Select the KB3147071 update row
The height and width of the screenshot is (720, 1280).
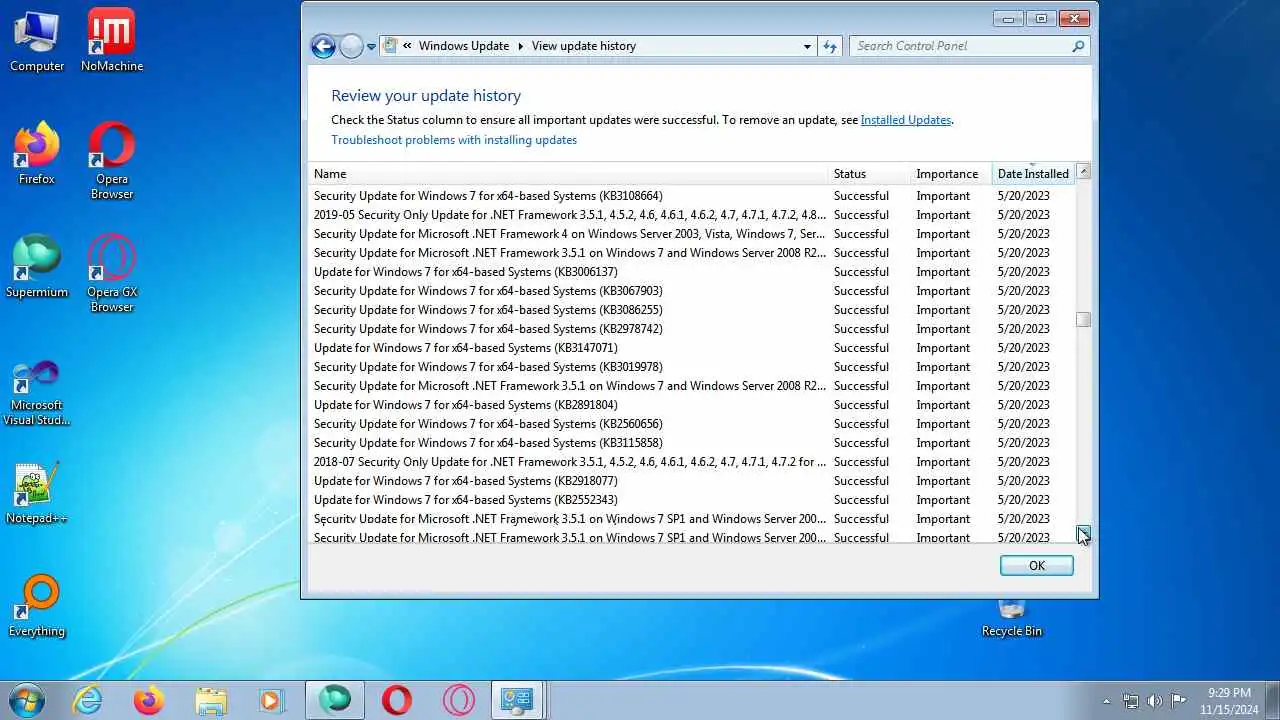click(x=691, y=348)
